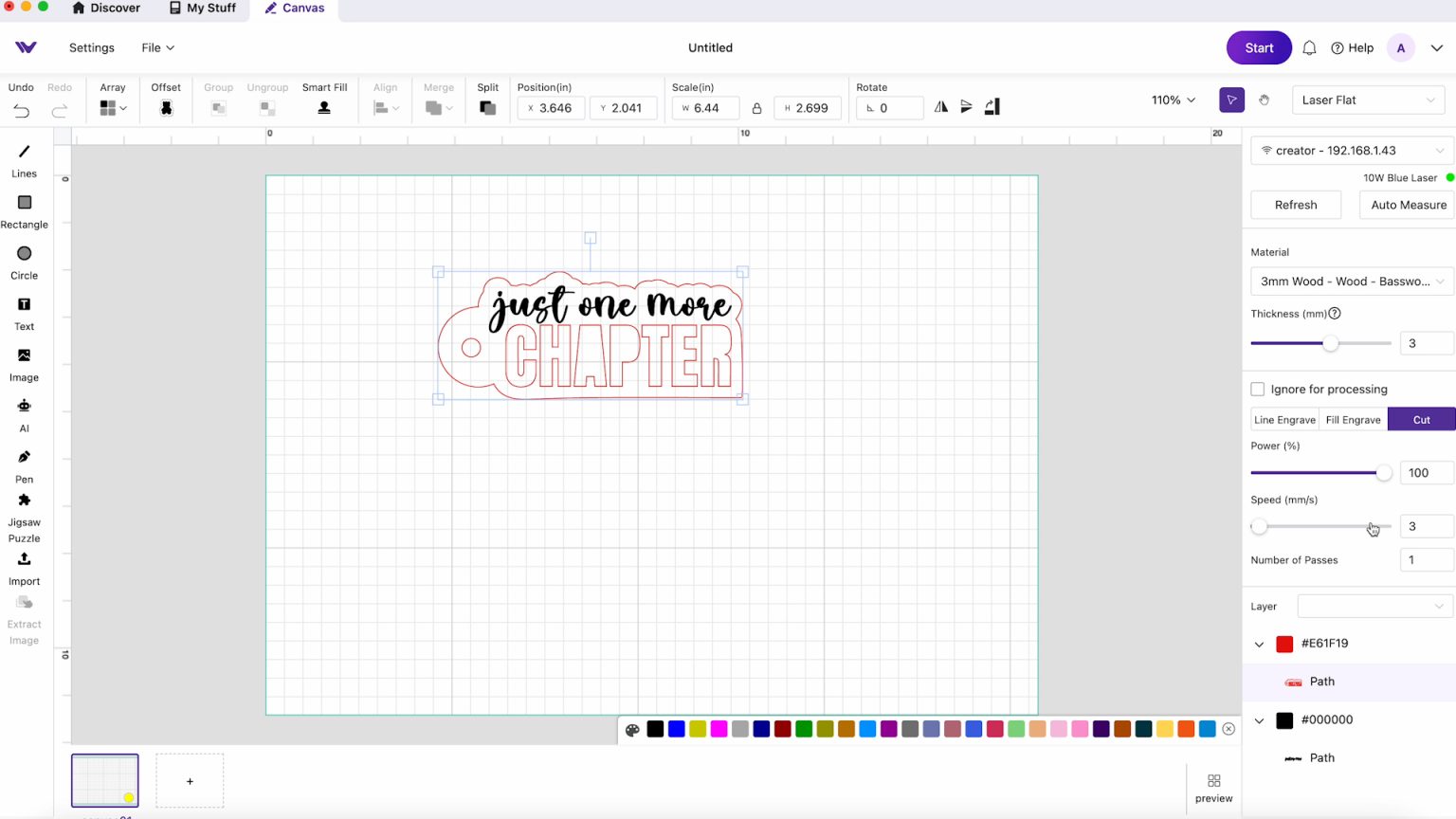Viewport: 1456px width, 819px height.
Task: Switch processing mode to Line Engrave
Action: point(1284,420)
